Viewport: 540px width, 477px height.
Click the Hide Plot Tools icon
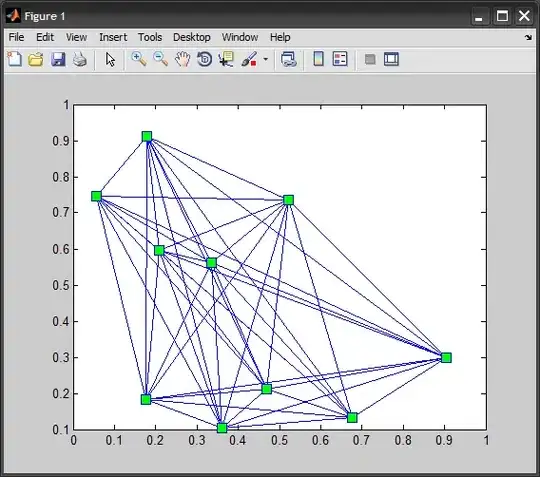pos(370,59)
